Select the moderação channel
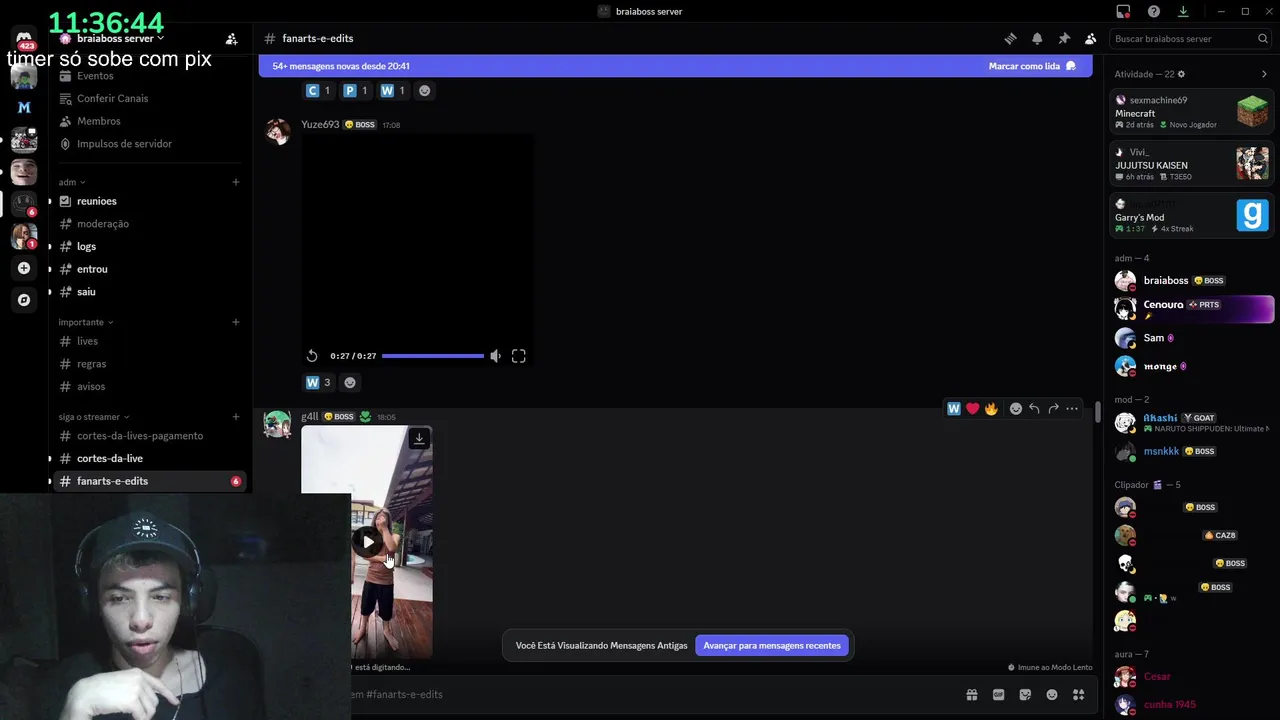The height and width of the screenshot is (720, 1280). click(103, 224)
